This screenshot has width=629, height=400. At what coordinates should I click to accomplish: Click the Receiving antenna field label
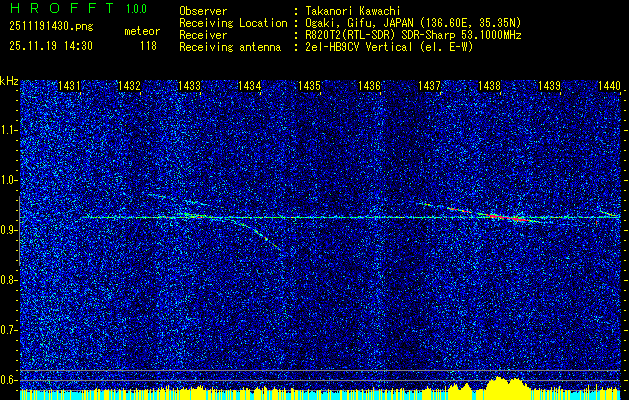click(x=230, y=47)
